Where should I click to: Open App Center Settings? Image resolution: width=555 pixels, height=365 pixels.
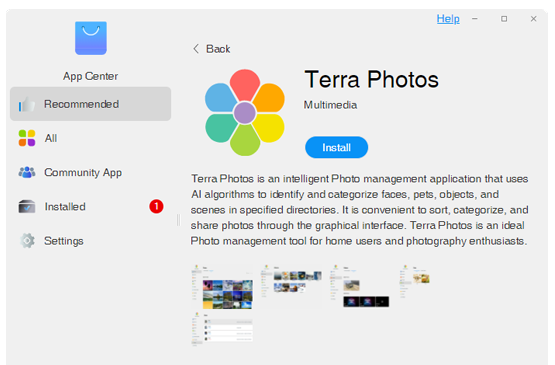click(91, 241)
